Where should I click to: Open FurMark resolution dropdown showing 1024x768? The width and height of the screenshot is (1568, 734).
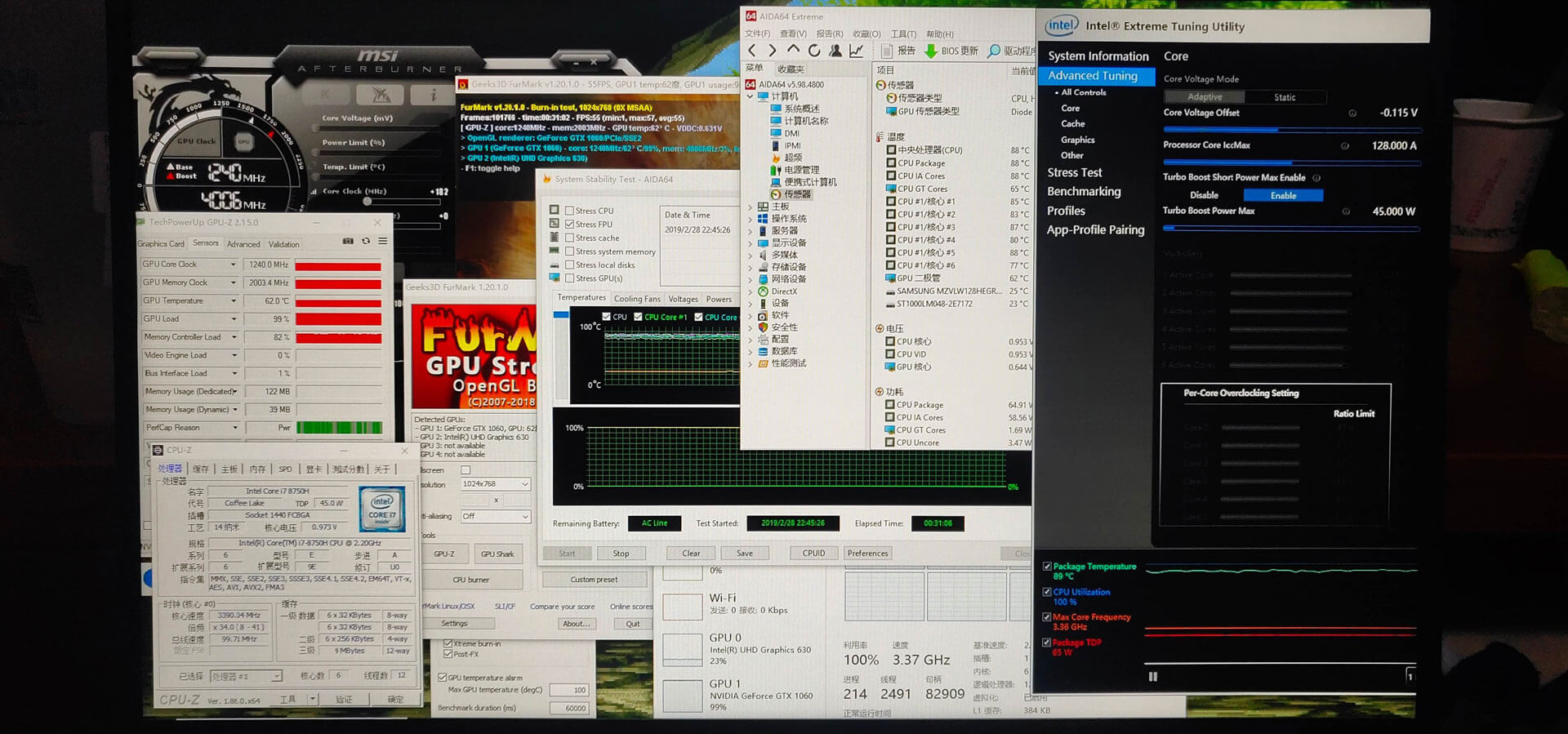[495, 484]
